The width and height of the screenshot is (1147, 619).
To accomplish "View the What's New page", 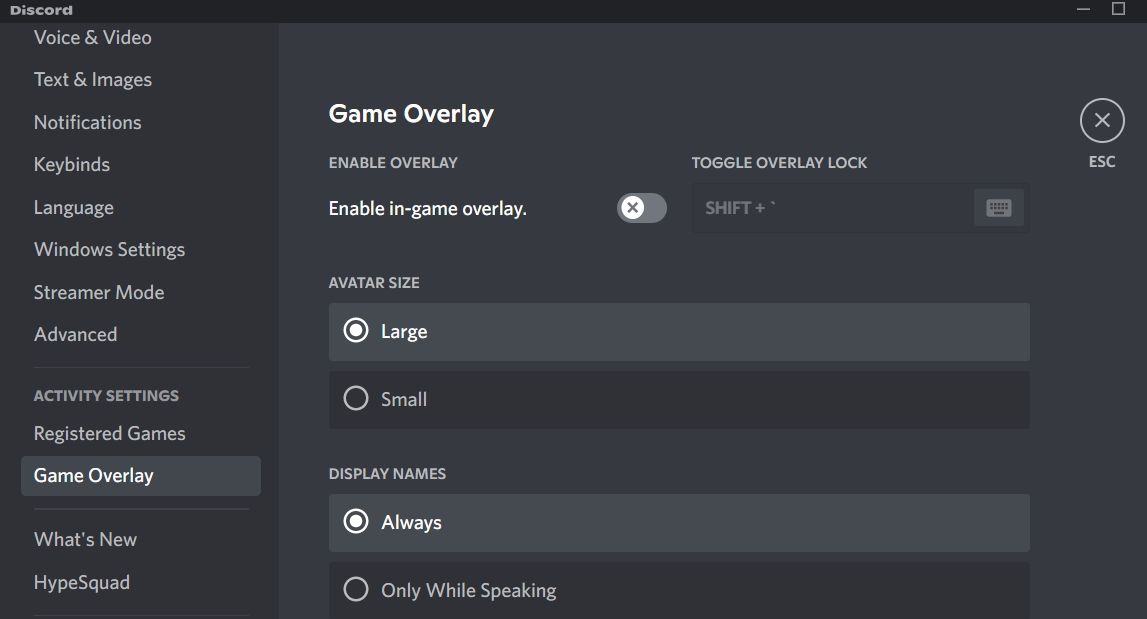I will (85, 538).
